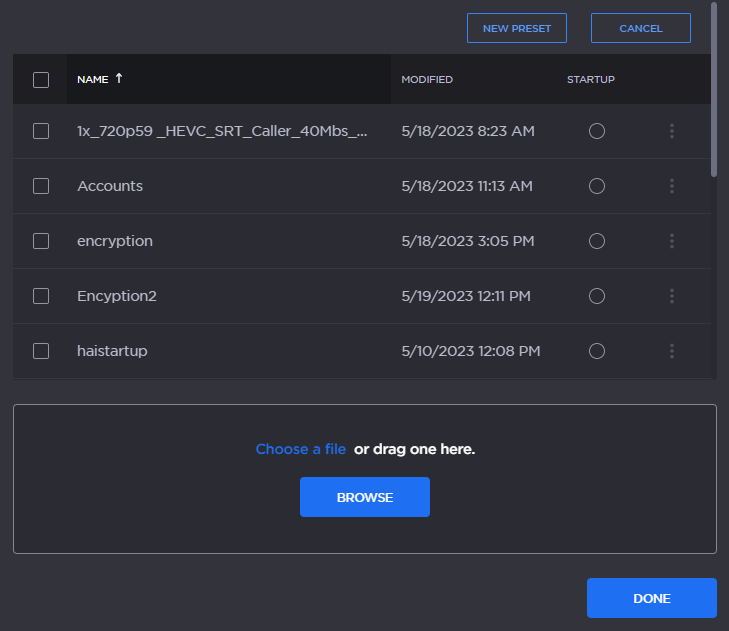Screen dimensions: 729x631
Task: Choose the 1x_720p59 preset as startup
Action: point(597,131)
